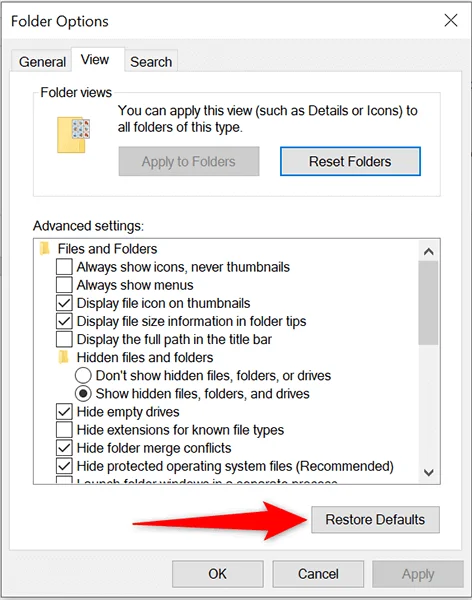Choose Show hidden files, folders, and drives
The image size is (472, 600).
pos(83,393)
